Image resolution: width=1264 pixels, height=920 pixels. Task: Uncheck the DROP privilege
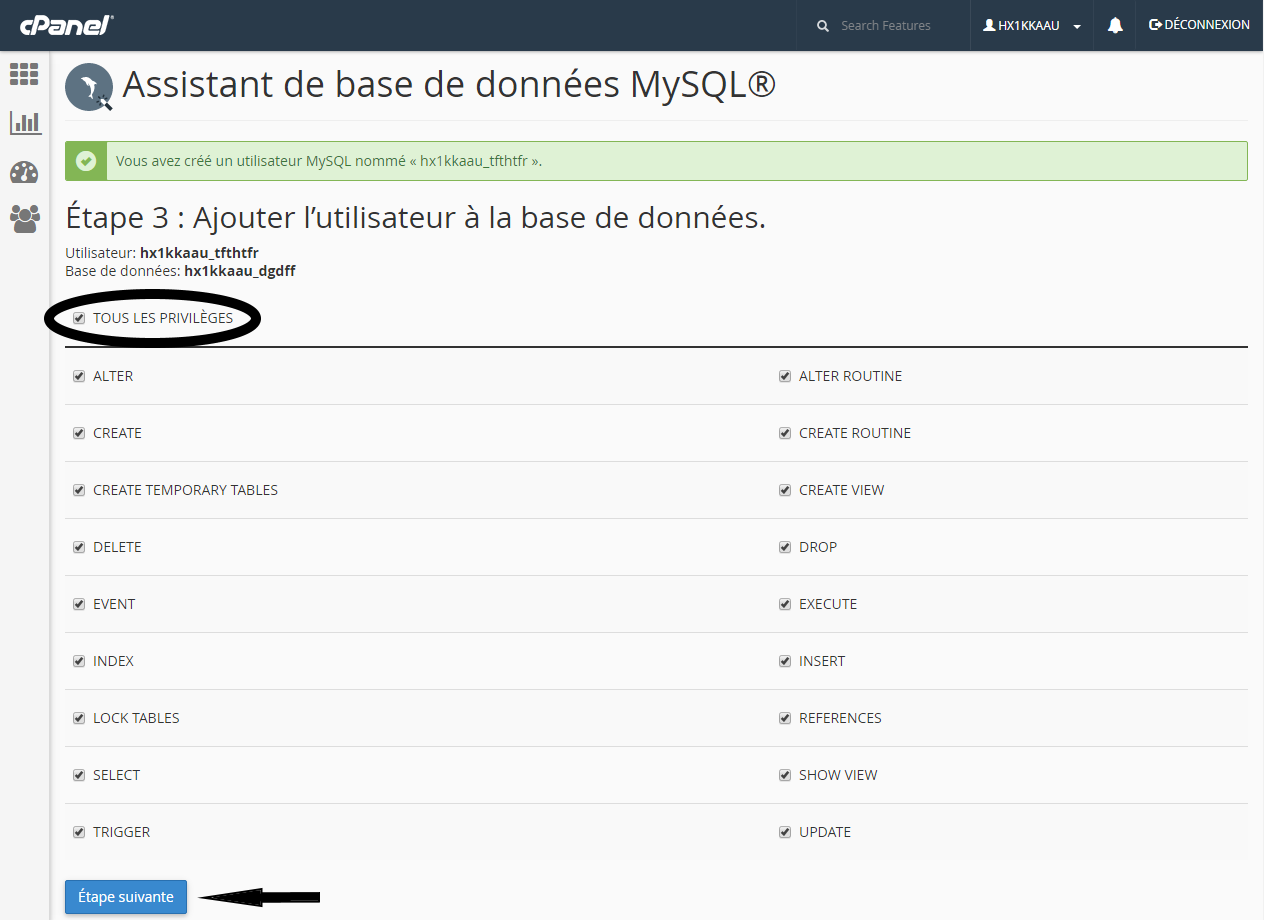(x=785, y=548)
